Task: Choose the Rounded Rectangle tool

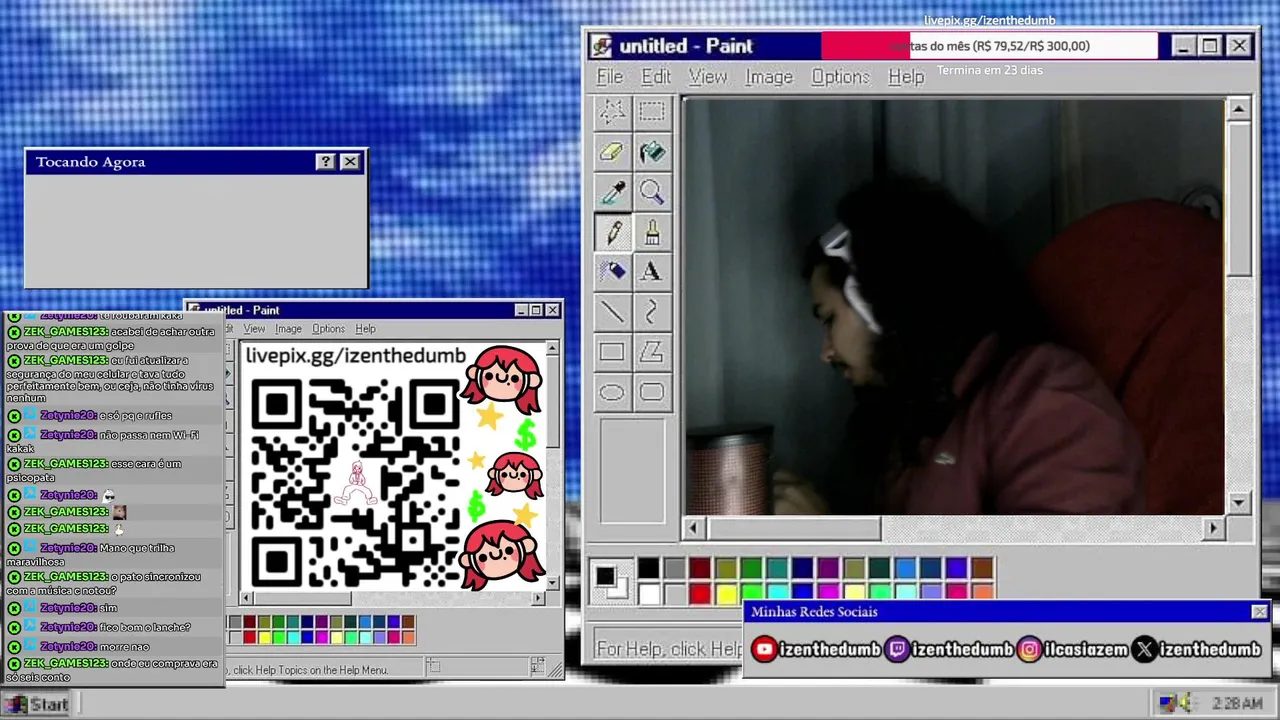Action: click(652, 392)
